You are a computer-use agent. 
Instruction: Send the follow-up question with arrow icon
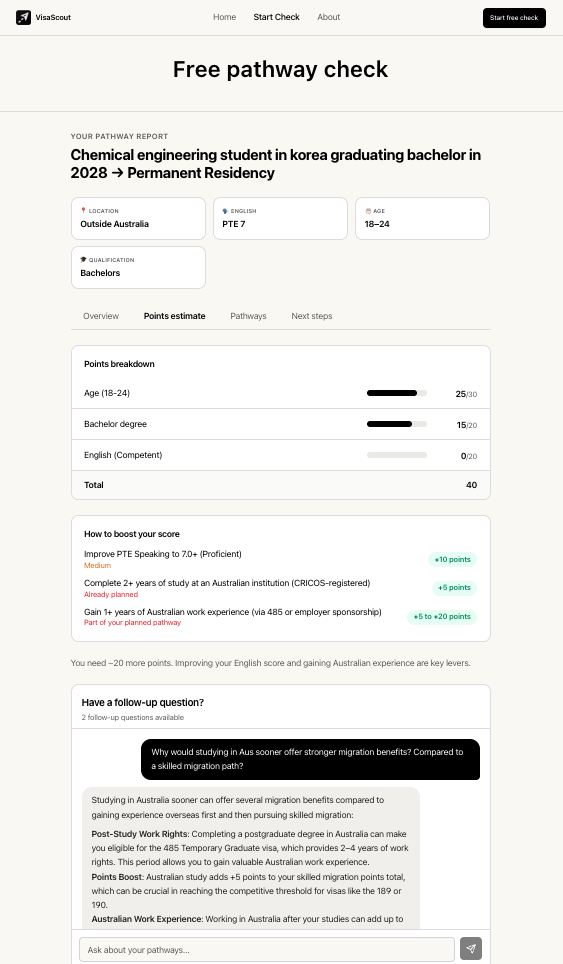(471, 949)
